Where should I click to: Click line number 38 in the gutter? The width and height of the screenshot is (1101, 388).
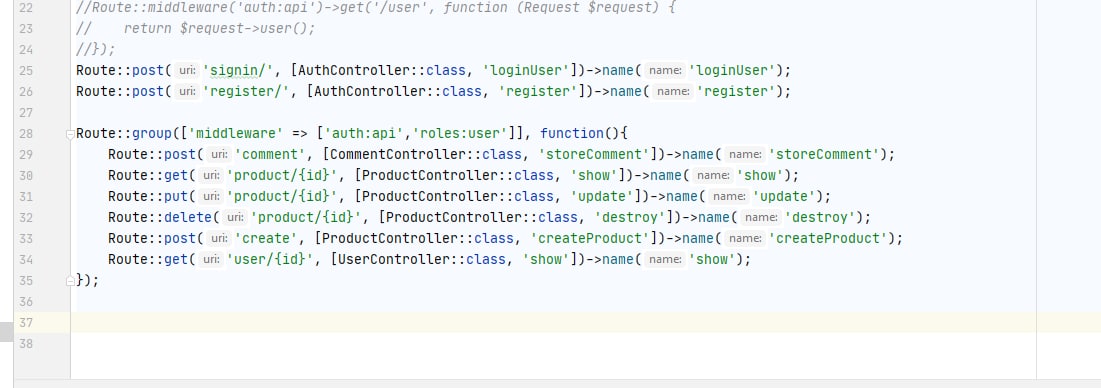(x=26, y=344)
